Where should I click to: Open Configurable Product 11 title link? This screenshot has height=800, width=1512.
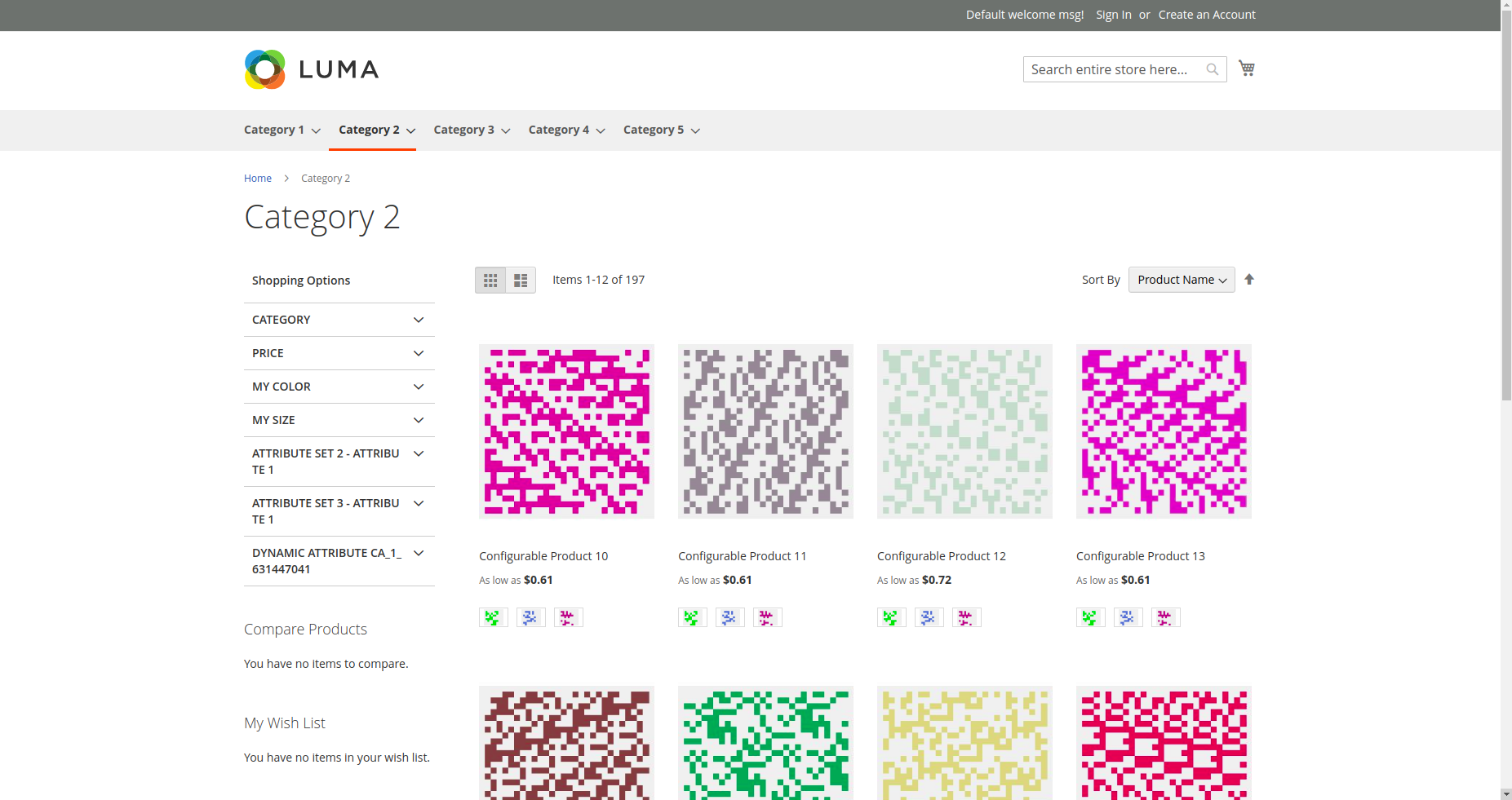click(x=742, y=556)
